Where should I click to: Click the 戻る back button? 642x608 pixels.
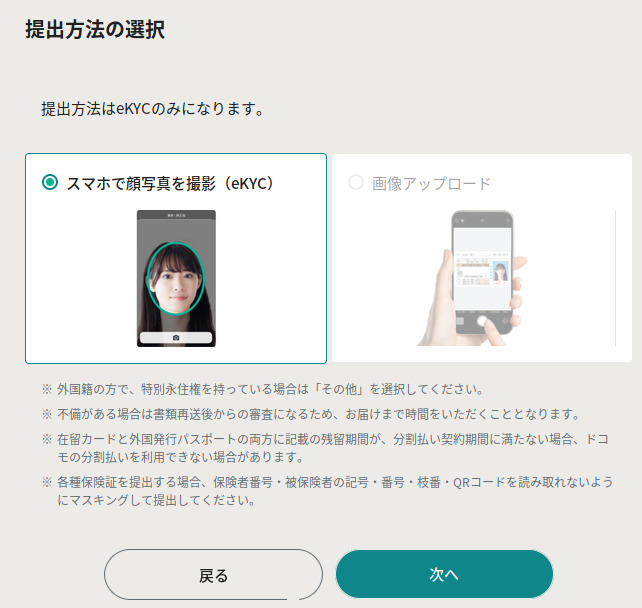[x=213, y=575]
